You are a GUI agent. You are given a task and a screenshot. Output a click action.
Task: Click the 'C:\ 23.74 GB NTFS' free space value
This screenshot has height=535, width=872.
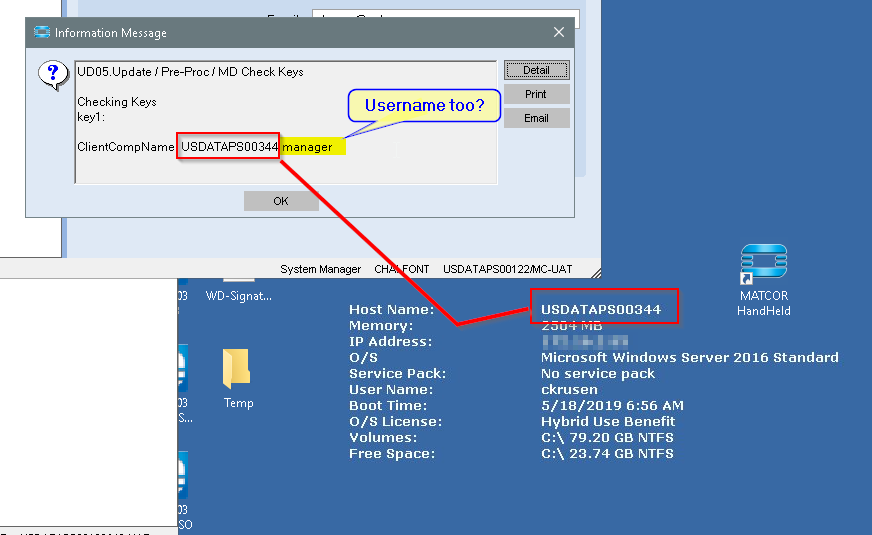[x=607, y=454]
